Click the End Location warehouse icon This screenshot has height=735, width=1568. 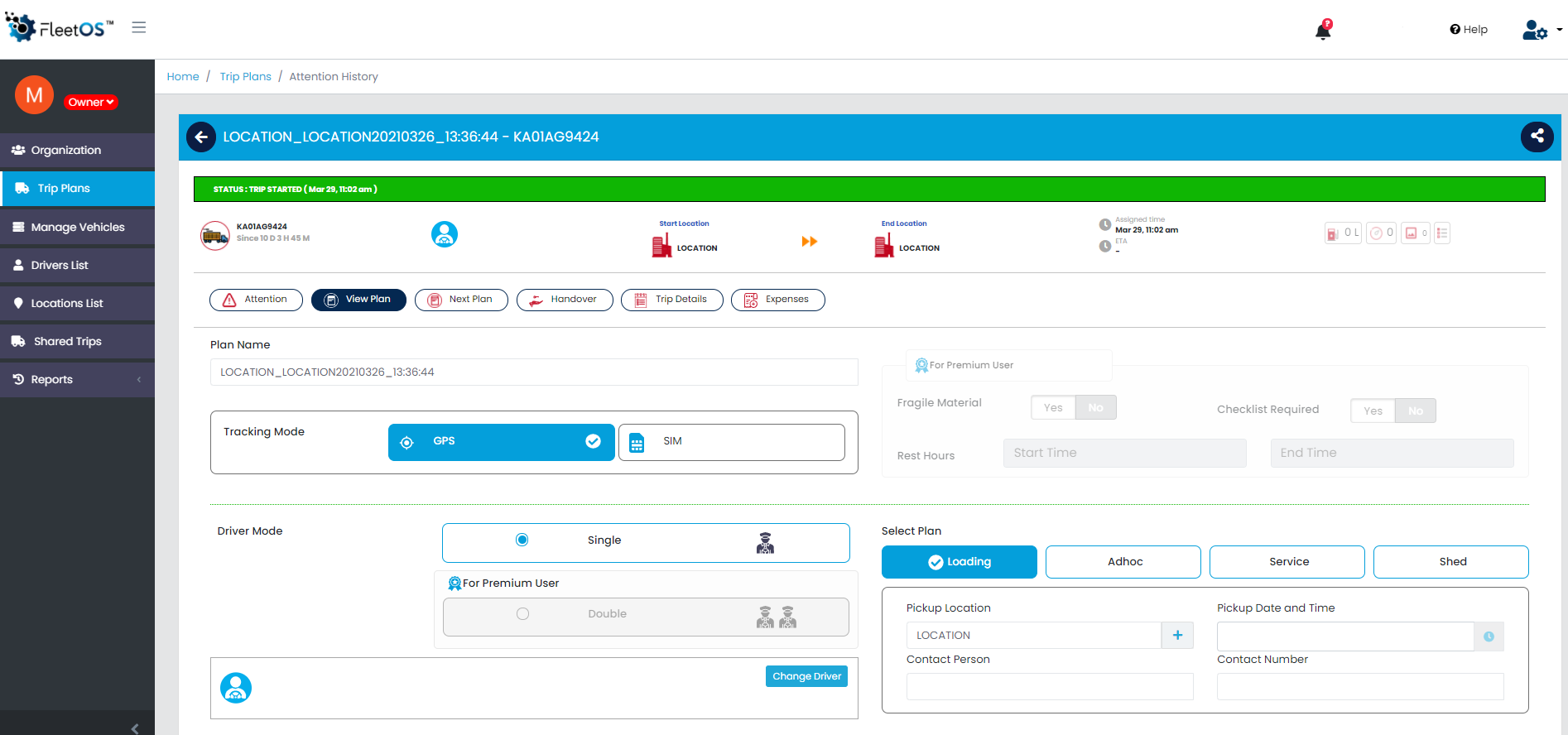point(884,246)
